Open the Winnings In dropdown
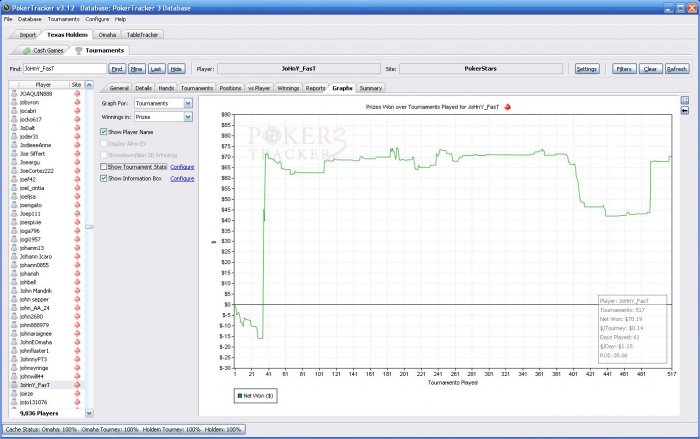 [188, 117]
